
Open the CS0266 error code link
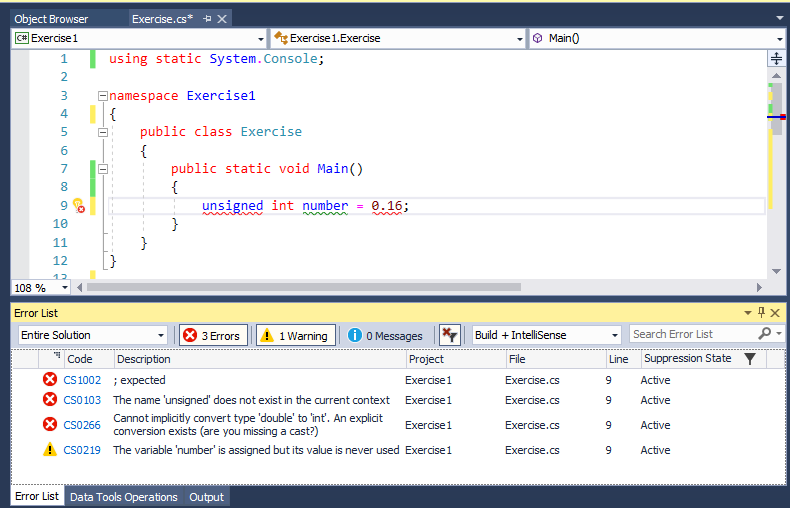tap(82, 425)
